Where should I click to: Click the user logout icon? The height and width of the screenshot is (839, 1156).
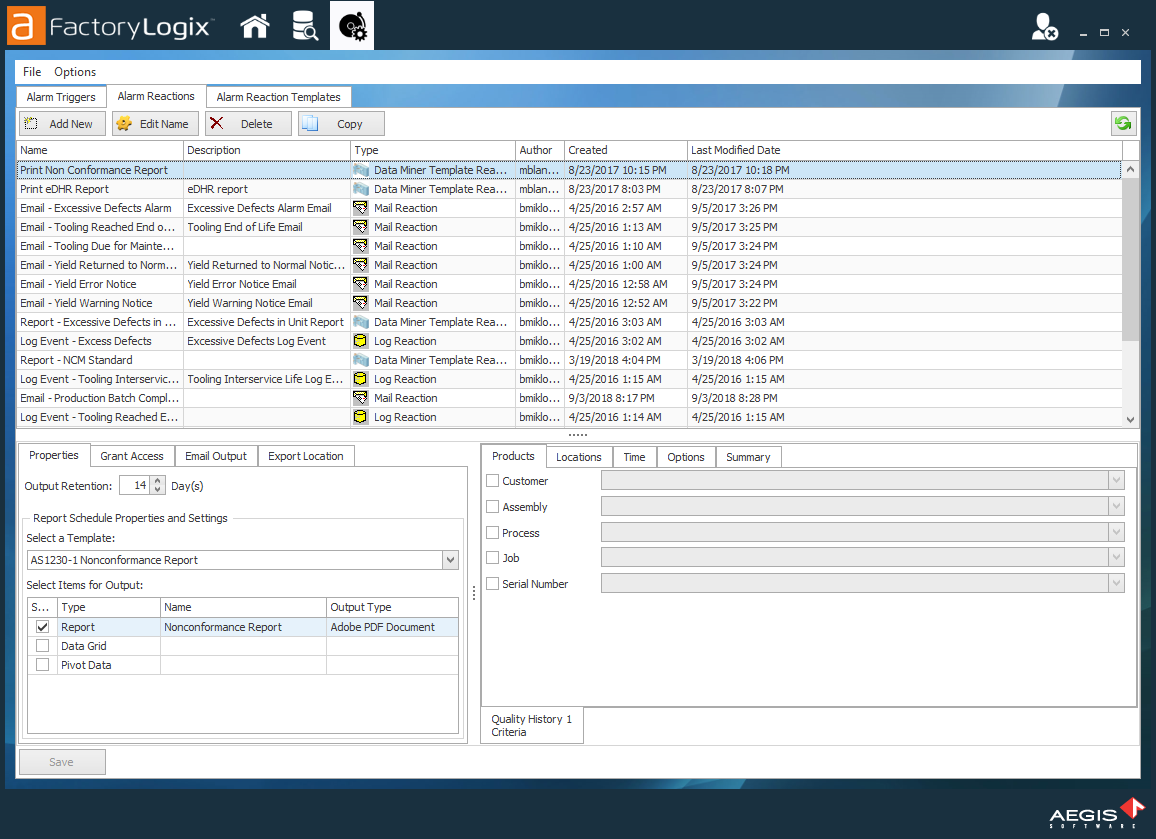[x=1044, y=28]
